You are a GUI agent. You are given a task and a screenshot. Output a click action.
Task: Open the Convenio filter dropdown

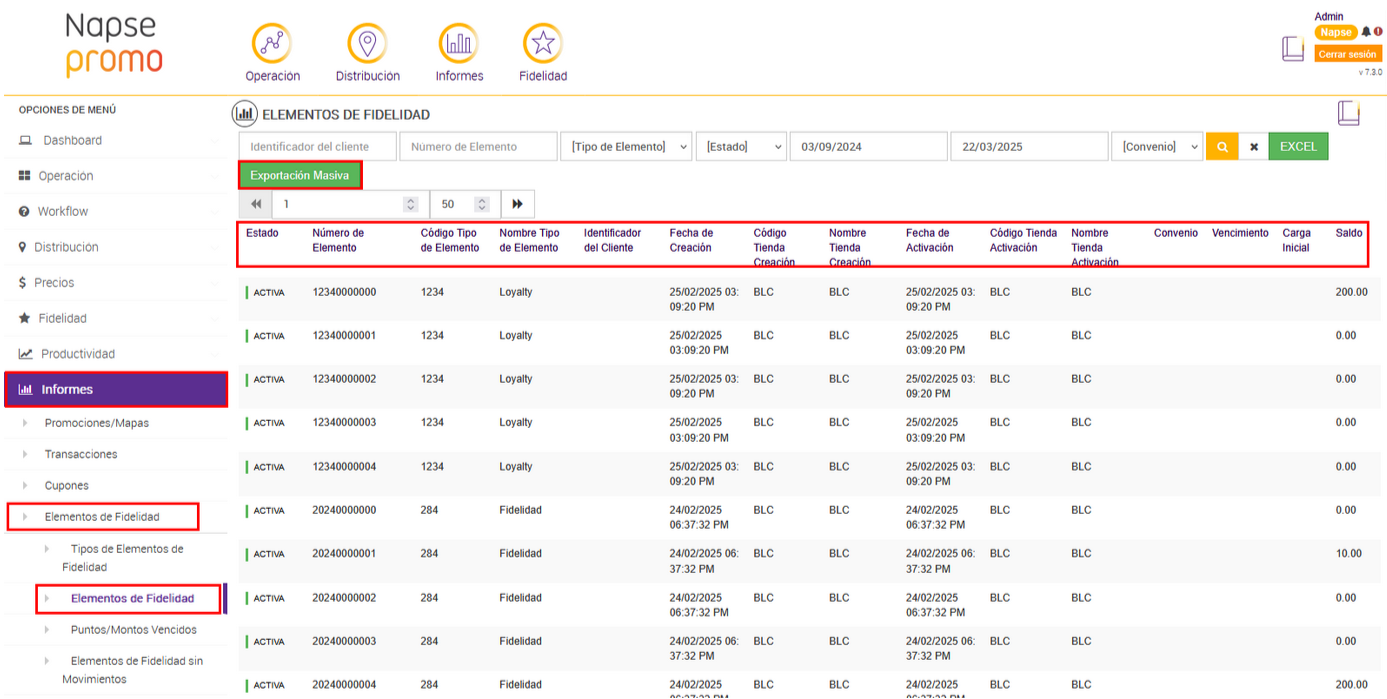tap(1157, 147)
